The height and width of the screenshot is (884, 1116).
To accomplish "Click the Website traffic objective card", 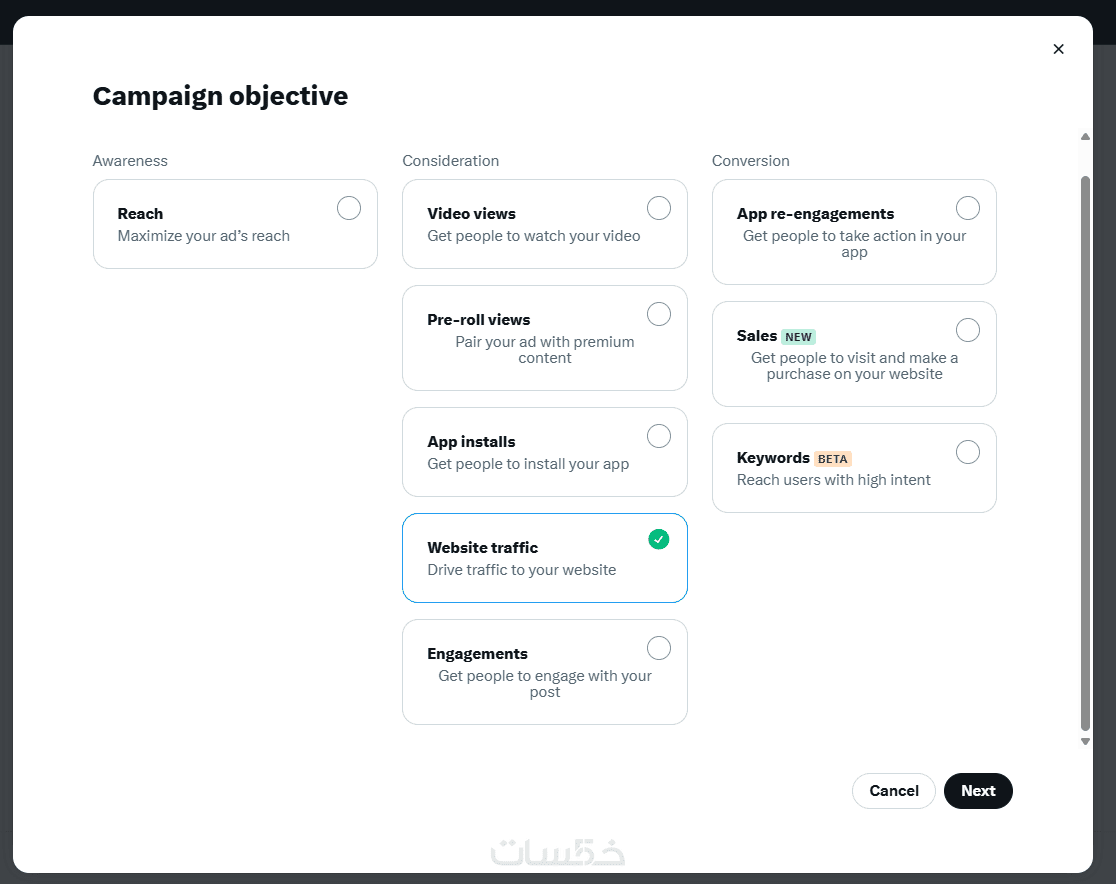I will pyautogui.click(x=544, y=558).
